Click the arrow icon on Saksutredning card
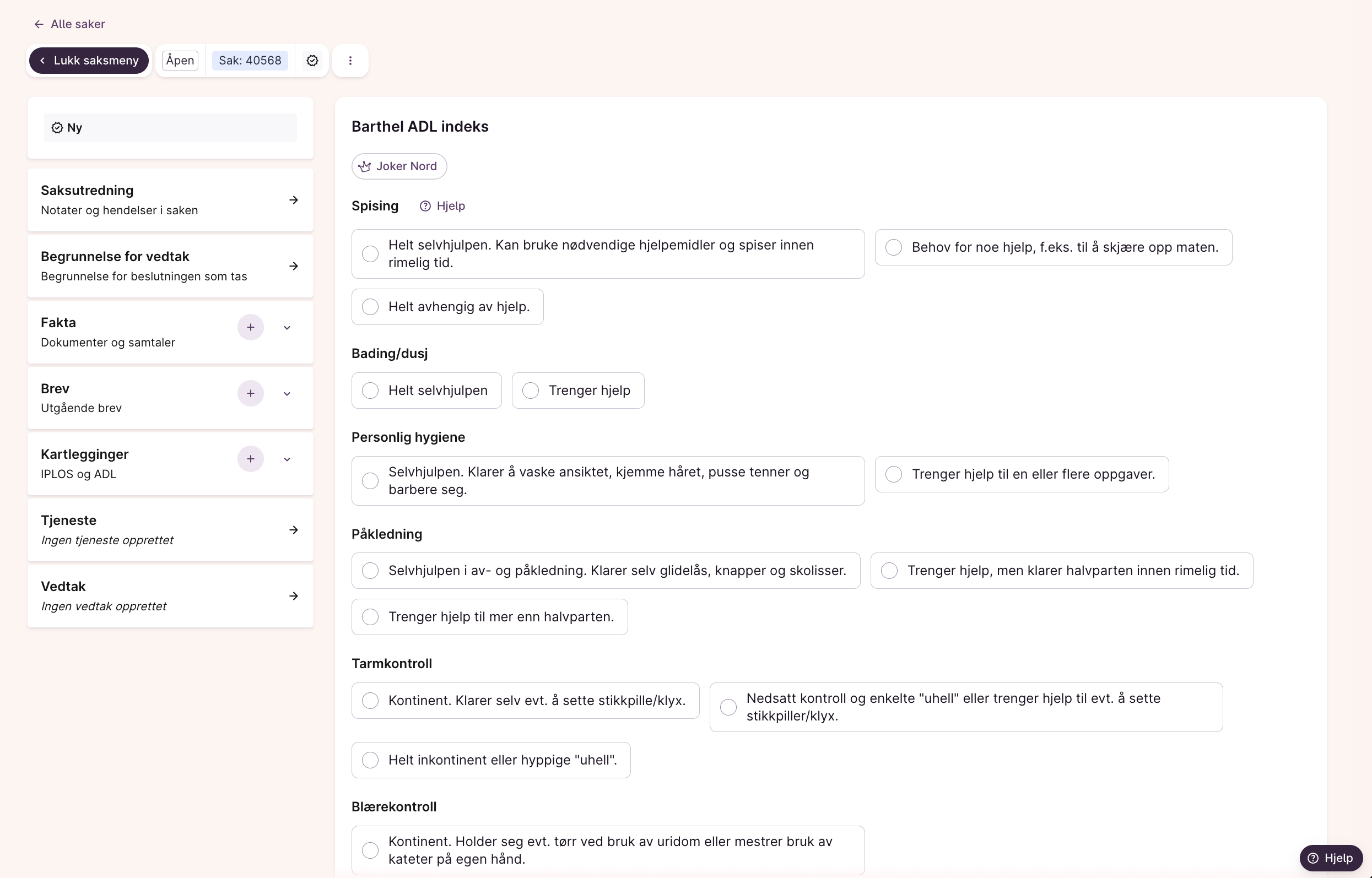 (294, 200)
